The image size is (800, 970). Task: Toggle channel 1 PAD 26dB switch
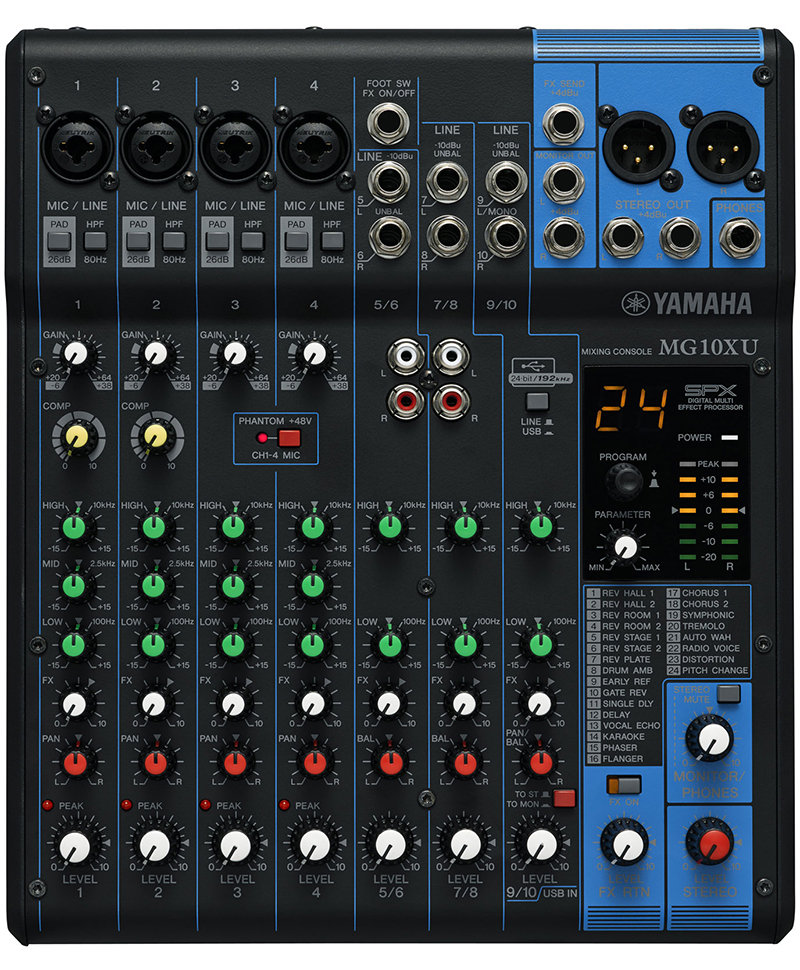click(x=59, y=242)
